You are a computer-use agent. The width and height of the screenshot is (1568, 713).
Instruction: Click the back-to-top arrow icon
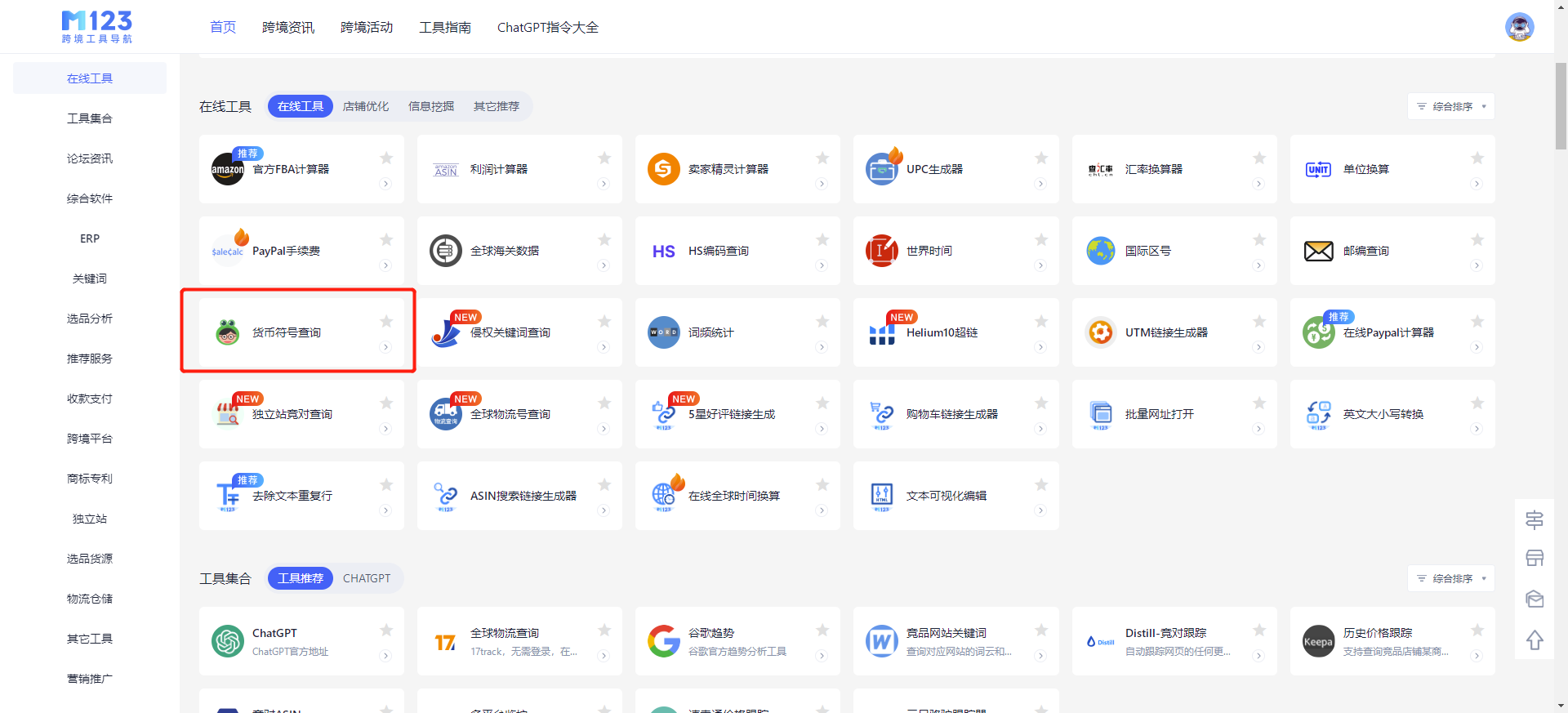click(1535, 640)
